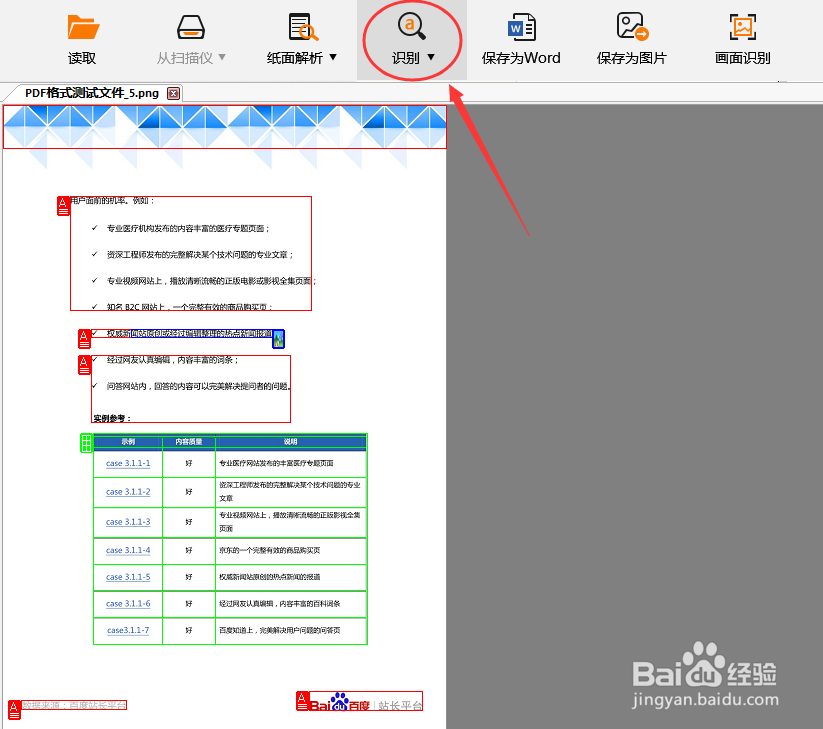Click text region icon beside Baidu站长平台 logo

[302, 701]
